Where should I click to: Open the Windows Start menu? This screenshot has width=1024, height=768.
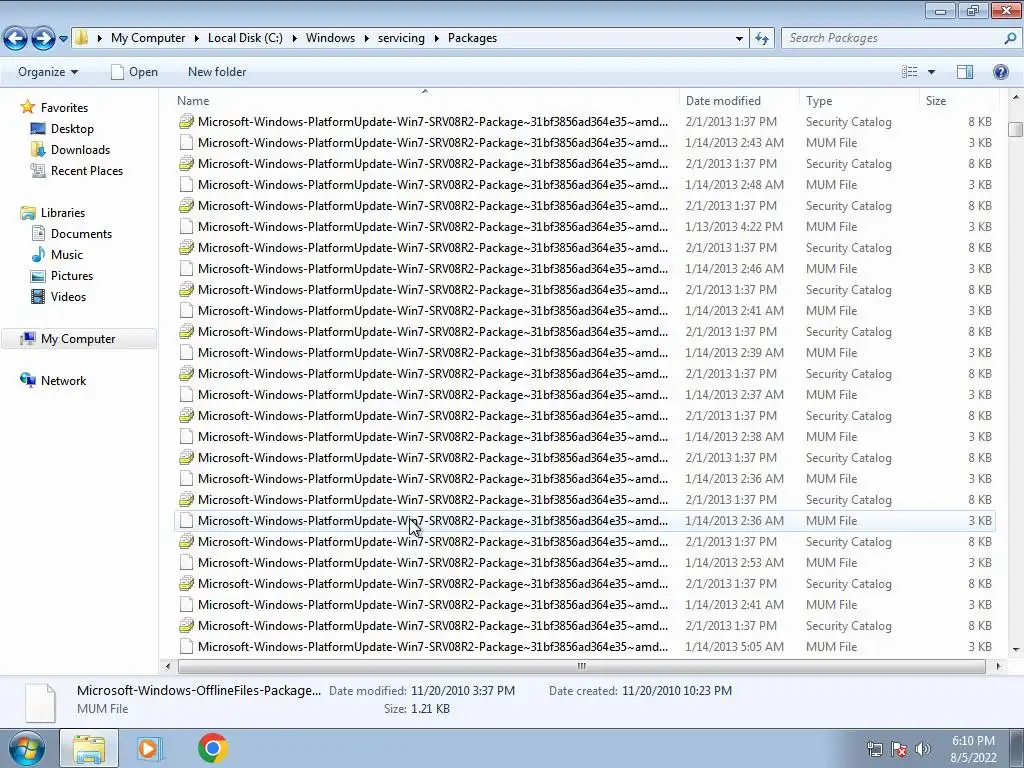(x=26, y=748)
